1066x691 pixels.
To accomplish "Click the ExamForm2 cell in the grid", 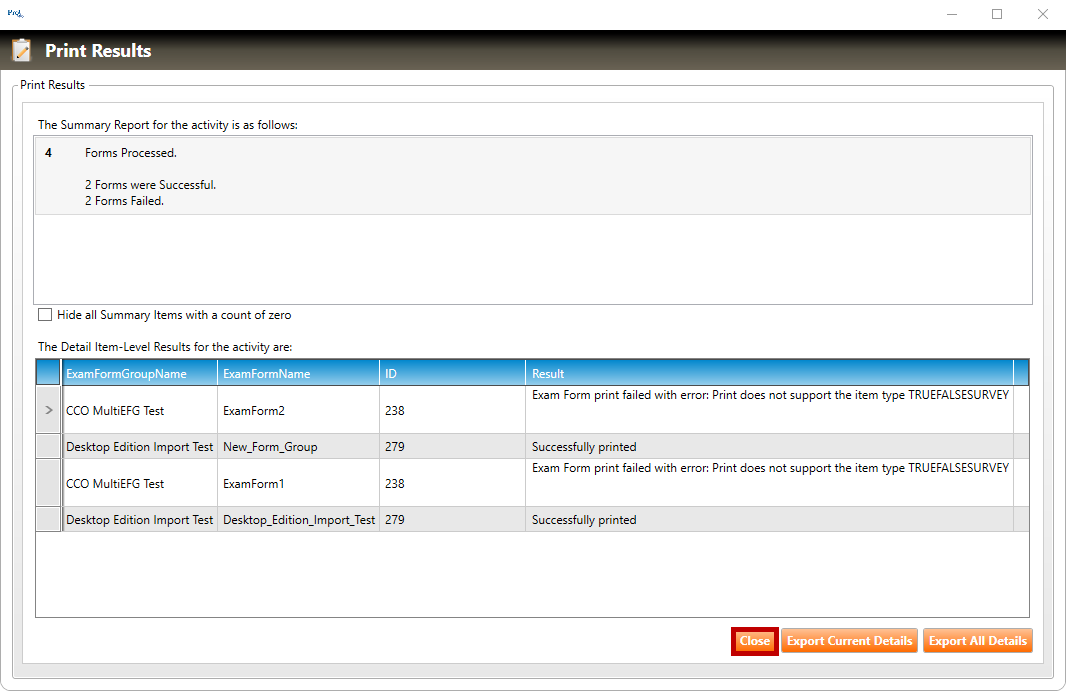I will click(x=298, y=410).
